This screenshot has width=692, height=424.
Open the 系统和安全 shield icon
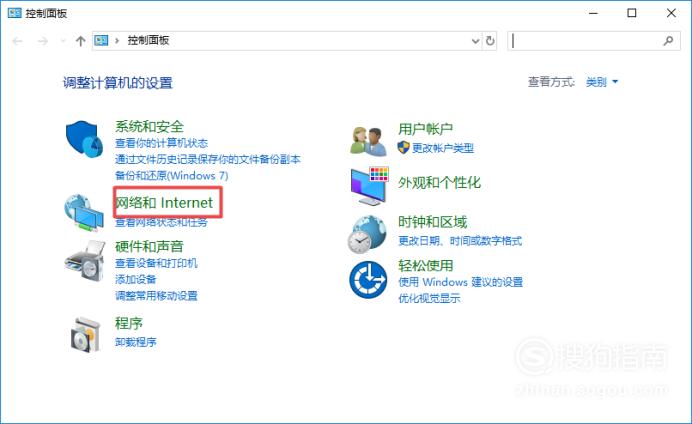tap(84, 139)
